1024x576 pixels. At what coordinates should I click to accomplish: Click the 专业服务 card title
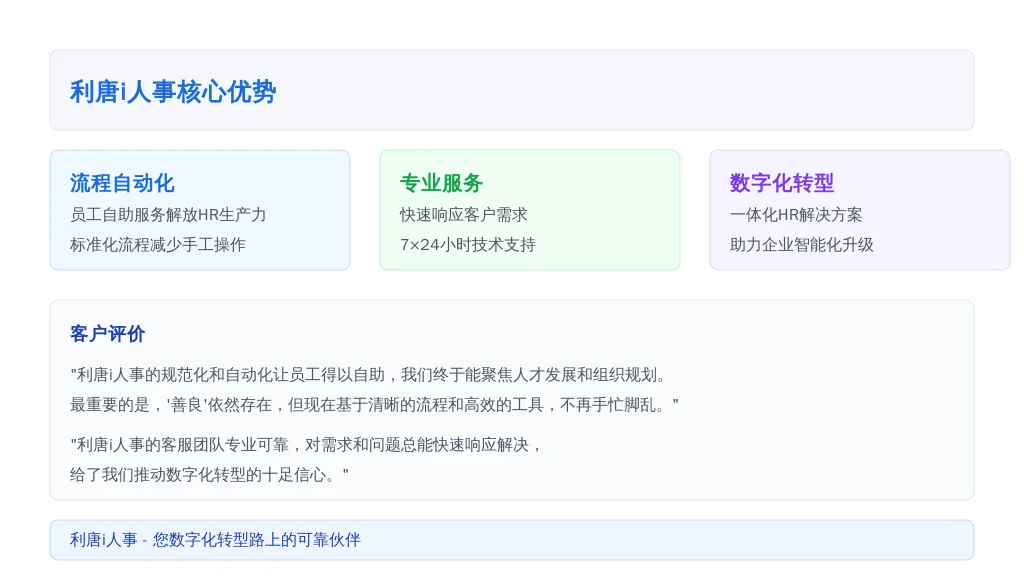pos(441,183)
